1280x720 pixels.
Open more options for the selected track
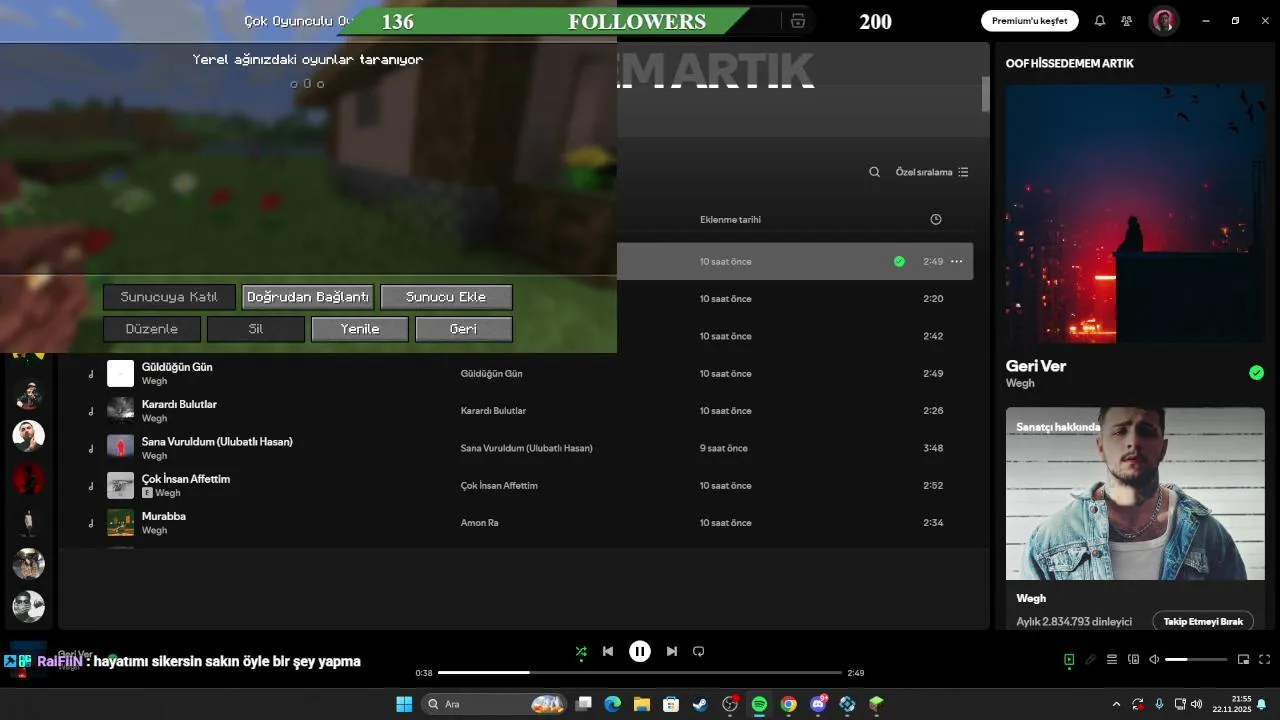coord(956,261)
